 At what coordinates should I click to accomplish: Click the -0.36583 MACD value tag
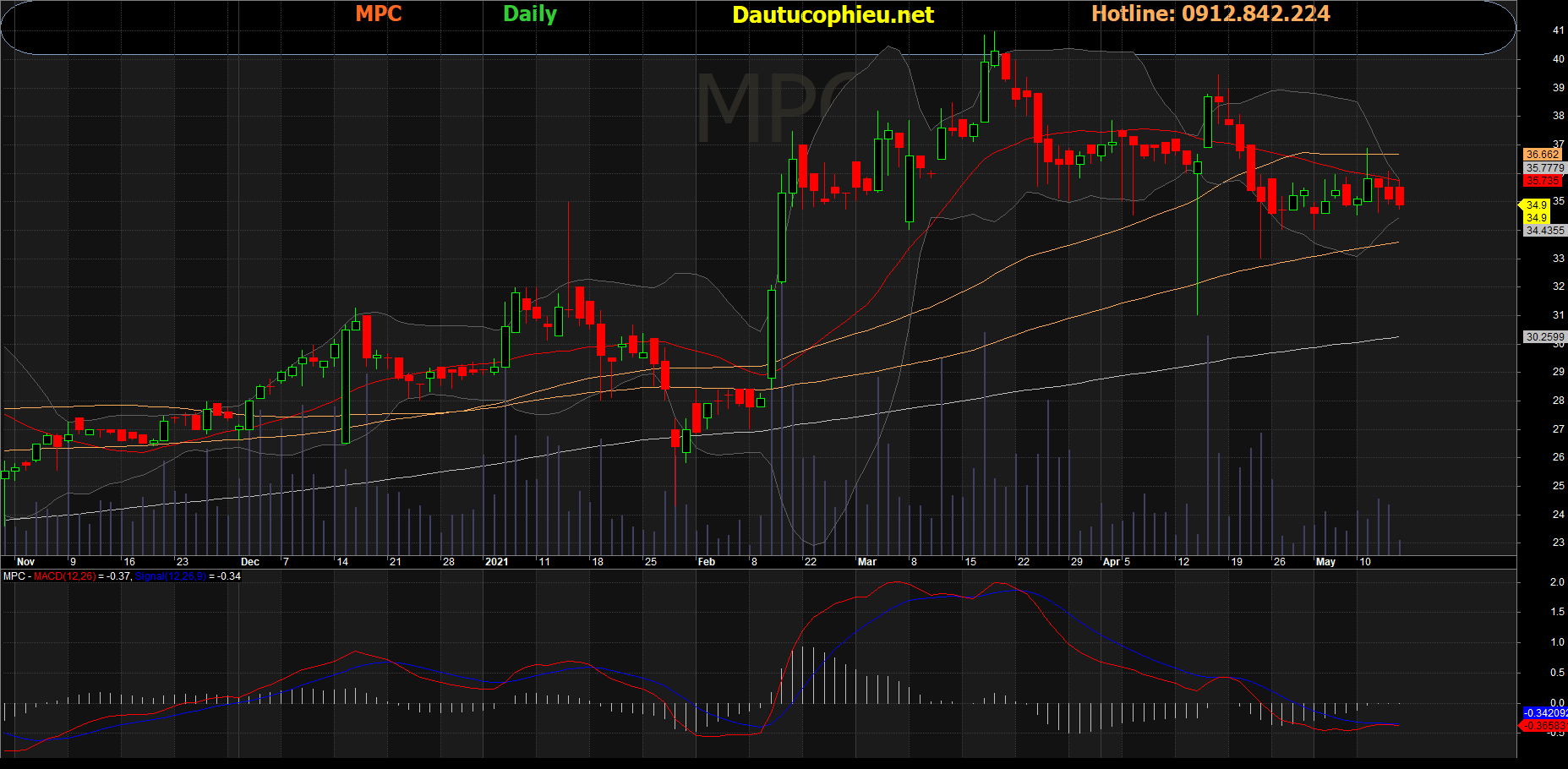[1546, 725]
